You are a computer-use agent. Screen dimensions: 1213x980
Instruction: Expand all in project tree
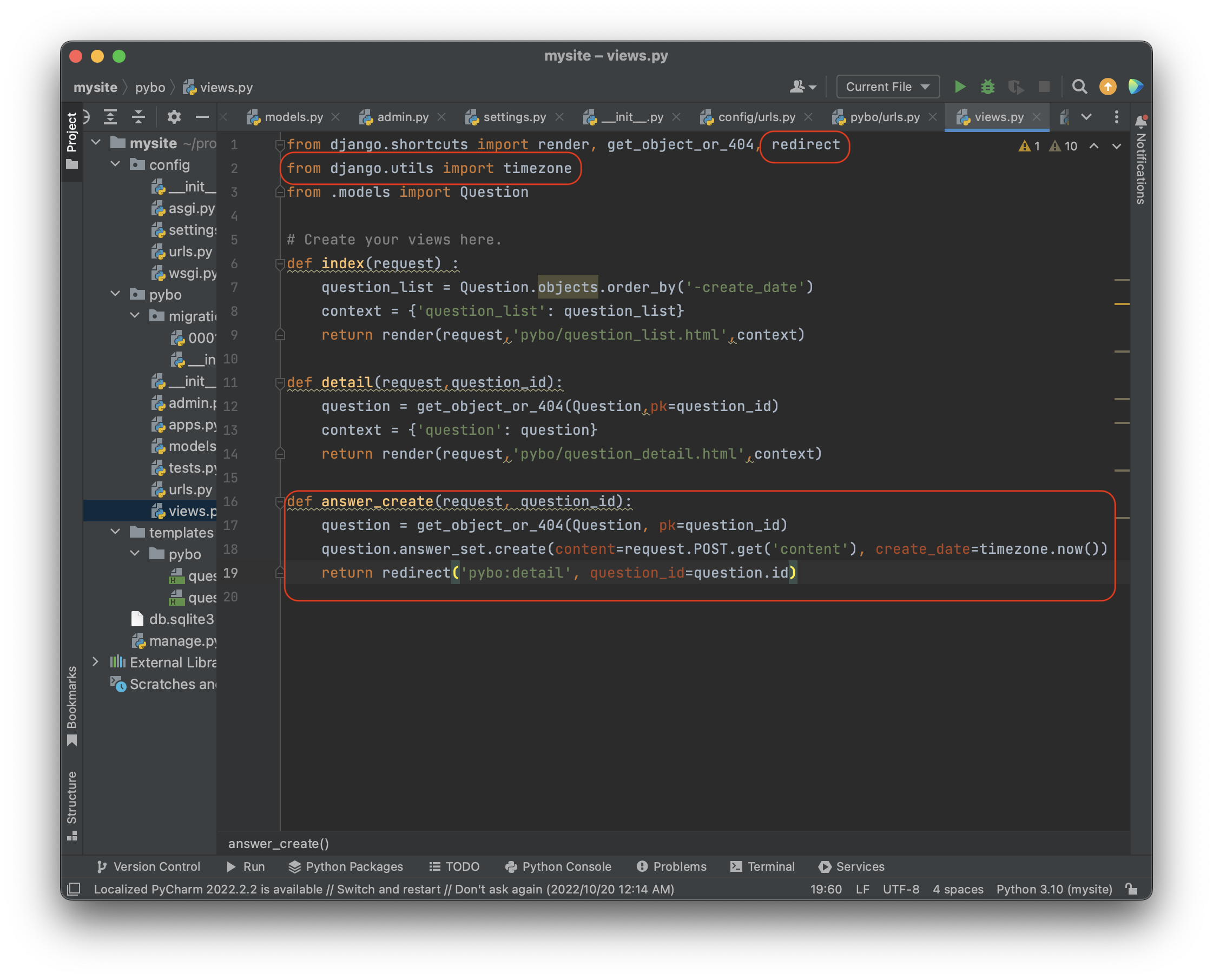coord(111,117)
